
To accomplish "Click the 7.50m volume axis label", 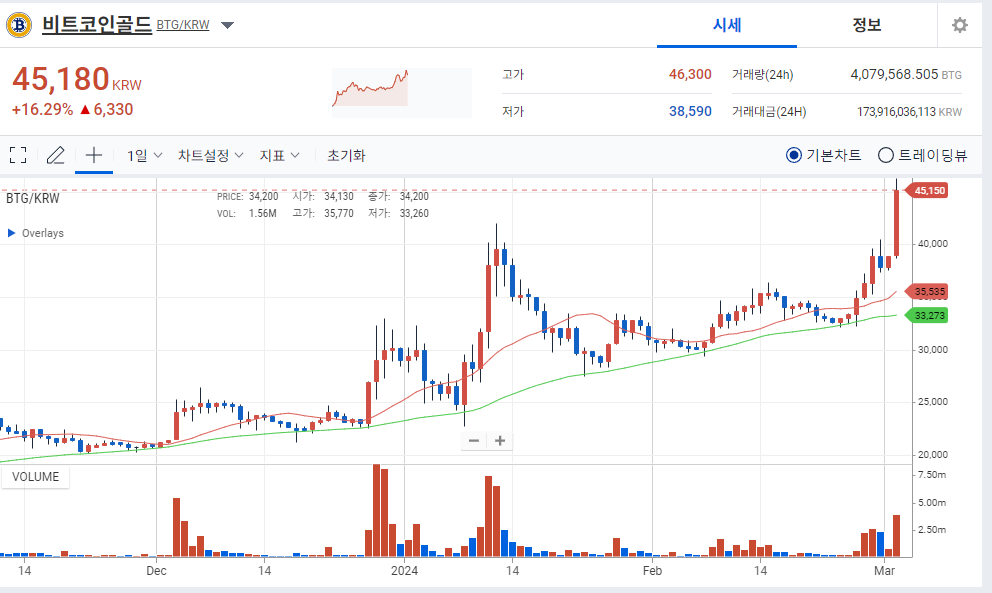I will point(932,475).
